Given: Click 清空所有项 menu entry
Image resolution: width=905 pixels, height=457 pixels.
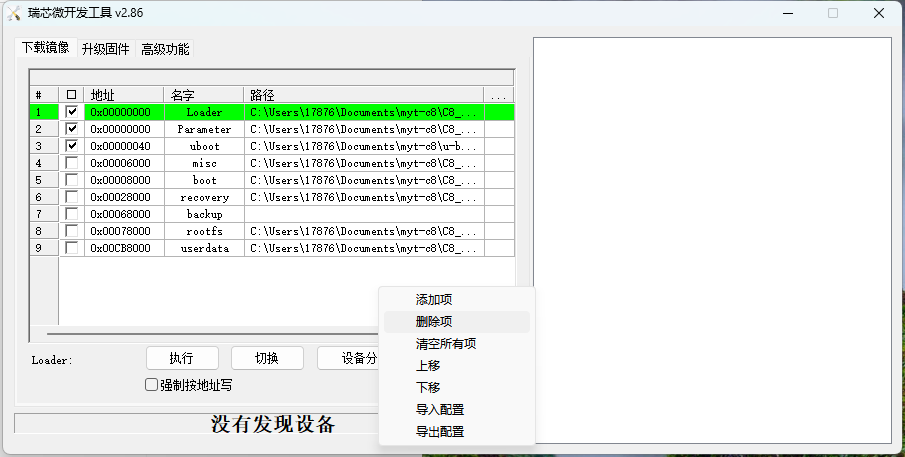Looking at the screenshot, I should tap(445, 344).
